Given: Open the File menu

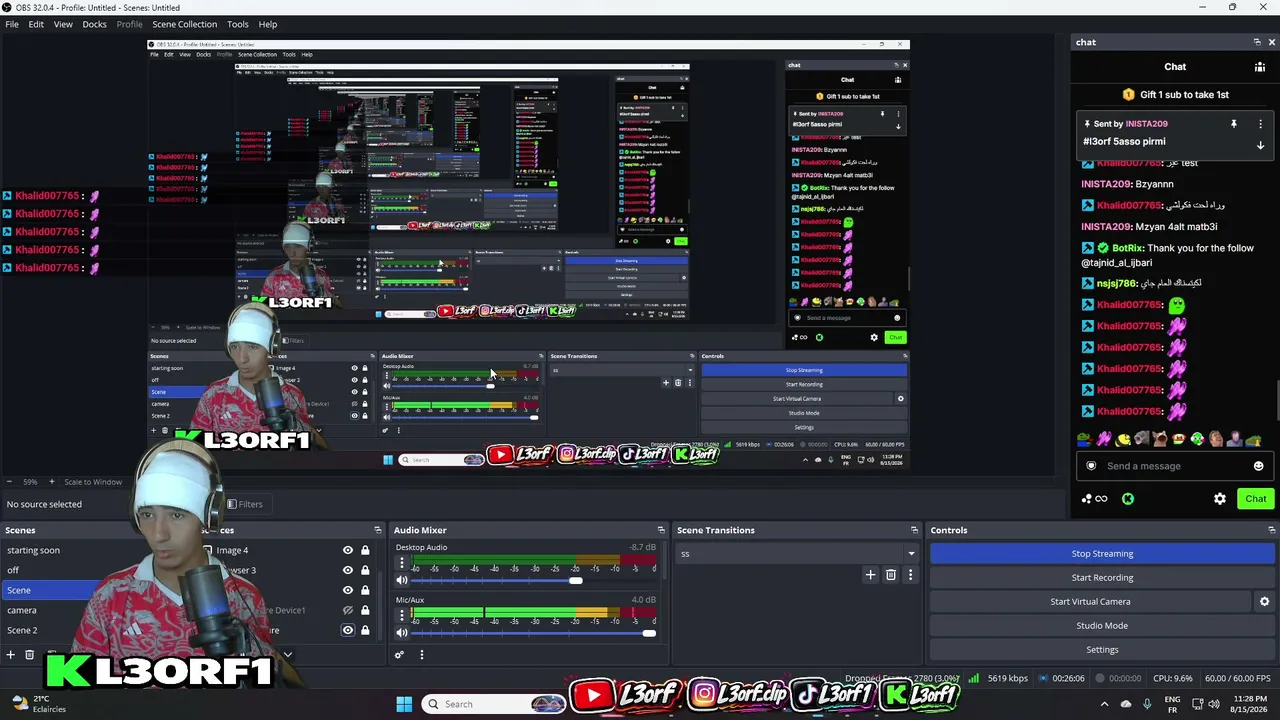Looking at the screenshot, I should (12, 24).
